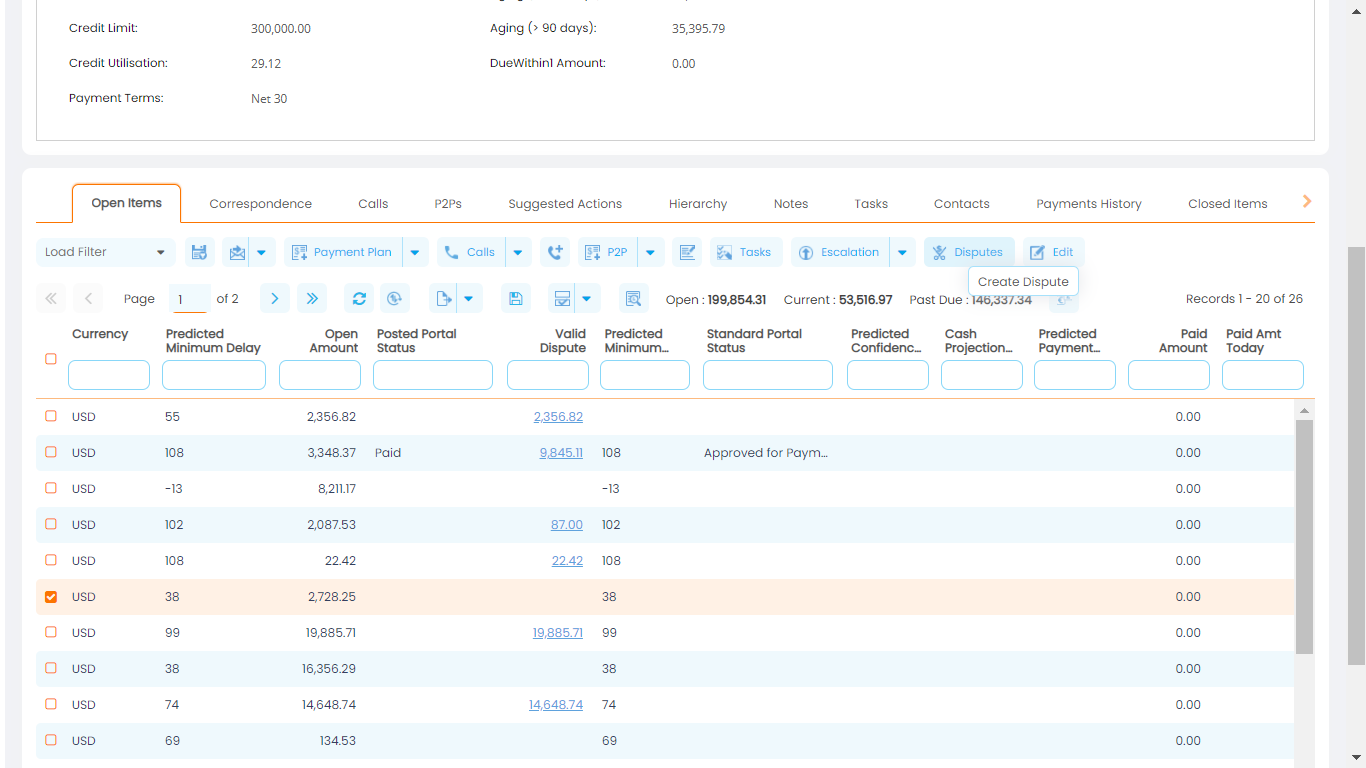Select the Disputes tool in the toolbar
The image size is (1366, 768).
coord(968,252)
